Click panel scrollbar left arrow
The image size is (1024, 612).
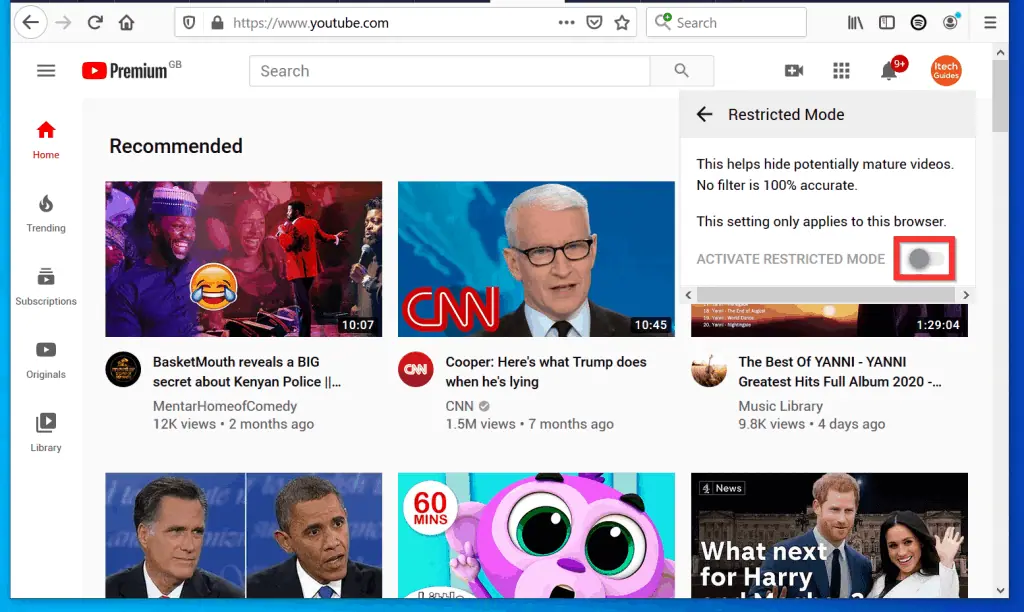(x=688, y=295)
